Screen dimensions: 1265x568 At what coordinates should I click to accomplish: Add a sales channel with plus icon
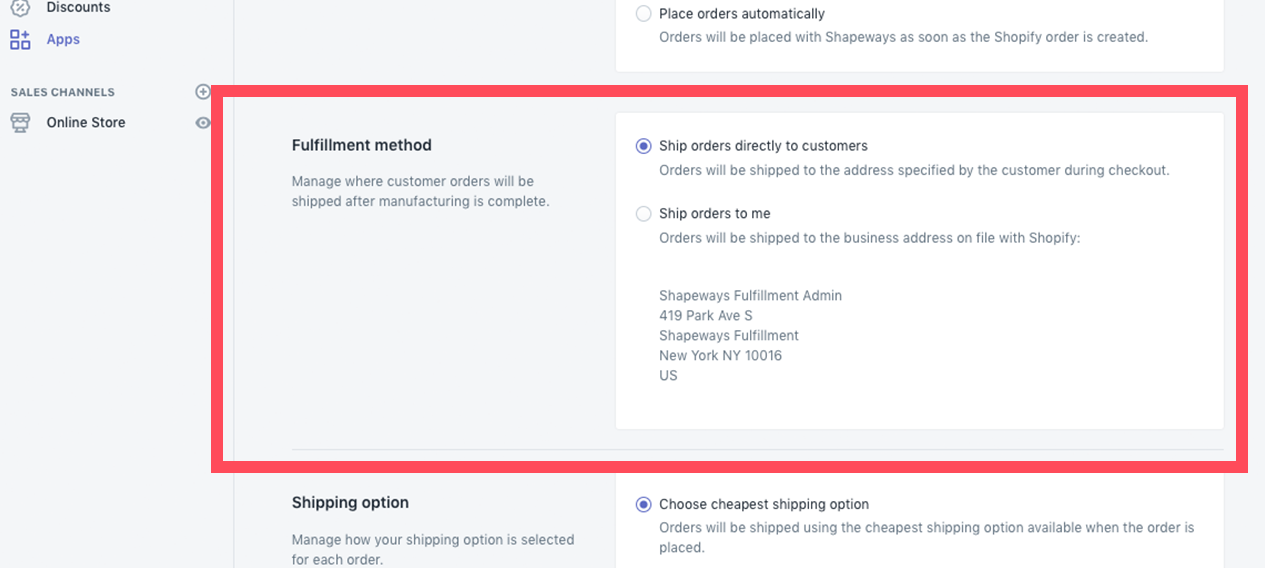click(x=203, y=92)
